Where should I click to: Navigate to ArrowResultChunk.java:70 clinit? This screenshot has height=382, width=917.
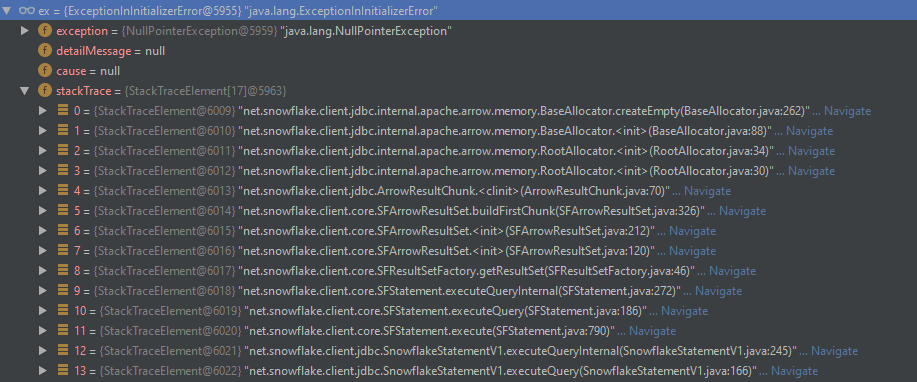point(707,190)
